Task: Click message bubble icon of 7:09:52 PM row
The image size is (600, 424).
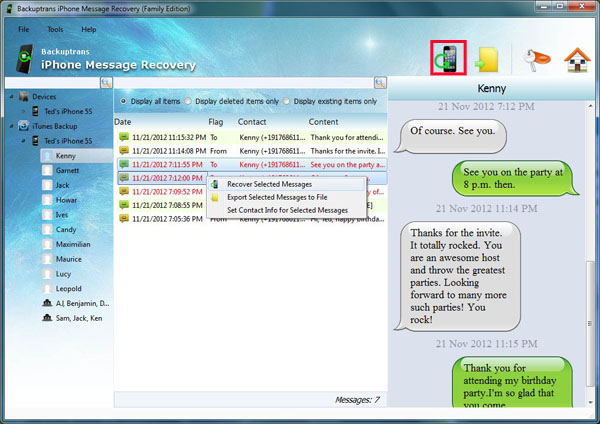Action: (124, 191)
